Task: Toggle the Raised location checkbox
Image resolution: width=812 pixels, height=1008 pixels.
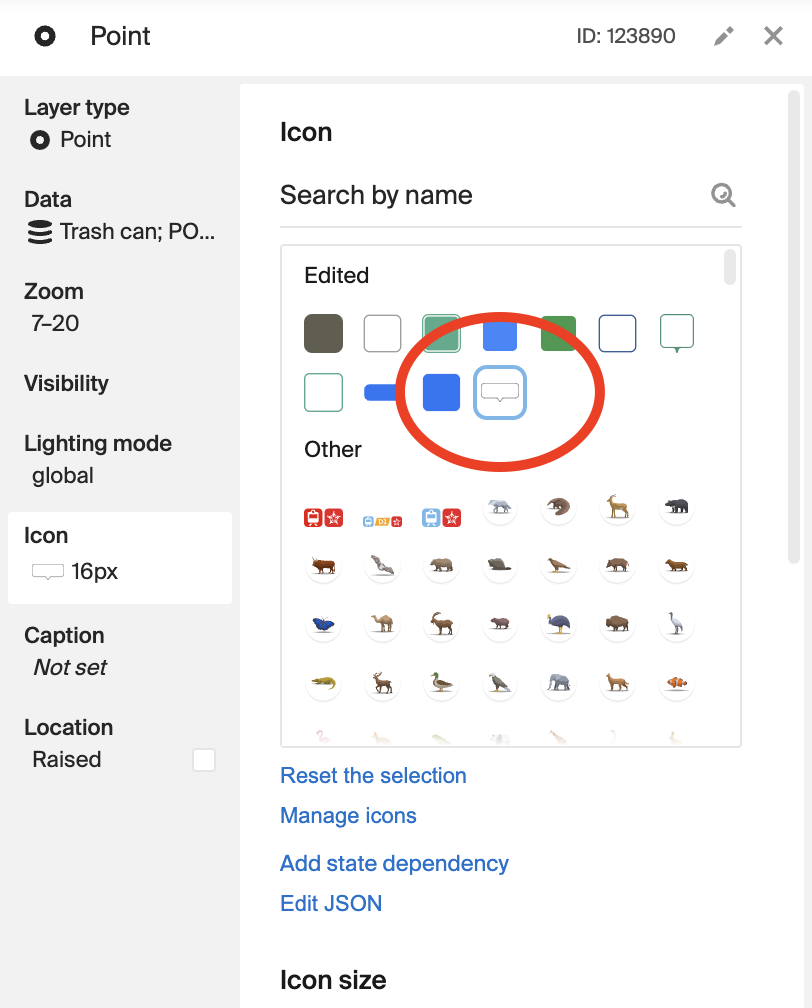Action: click(204, 760)
